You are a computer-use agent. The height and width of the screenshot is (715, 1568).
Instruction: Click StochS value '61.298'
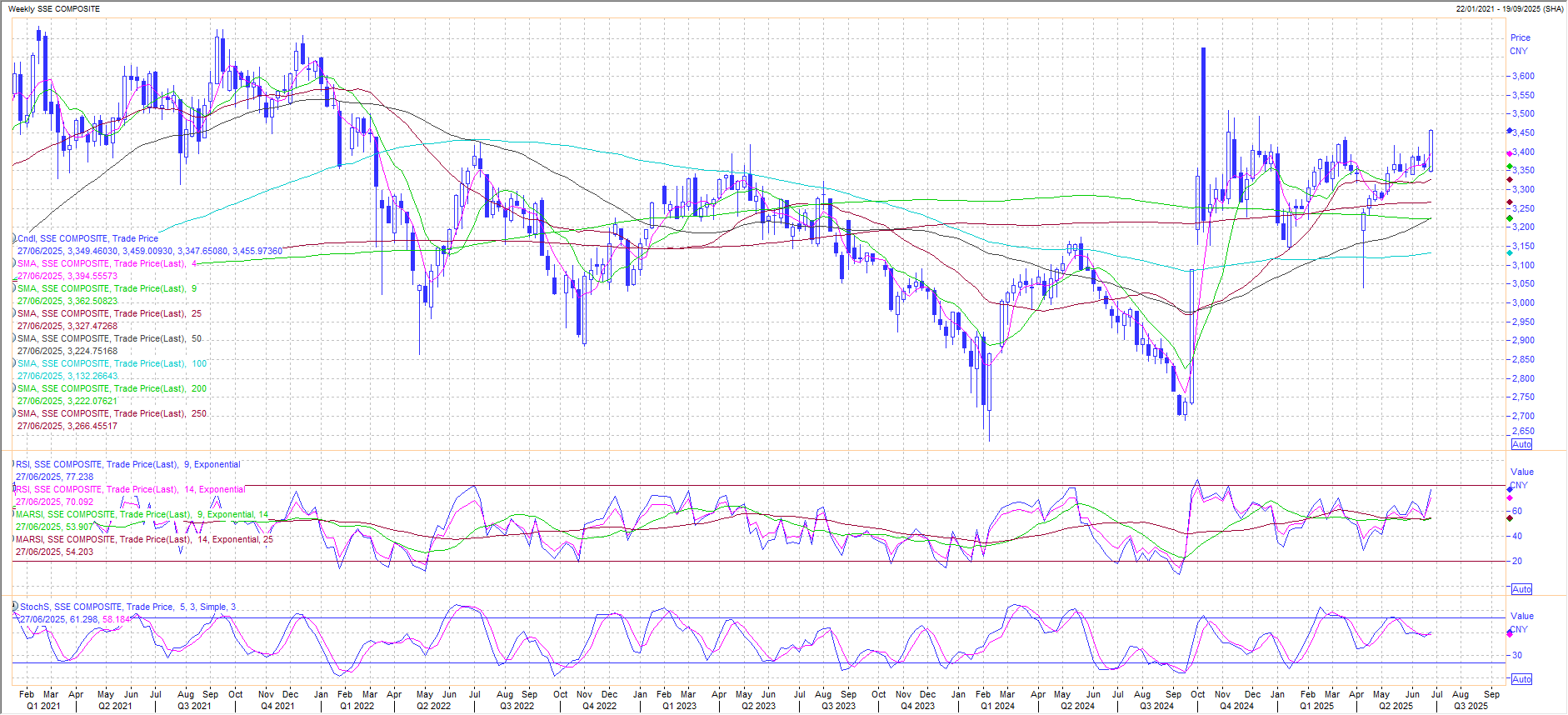(84, 619)
